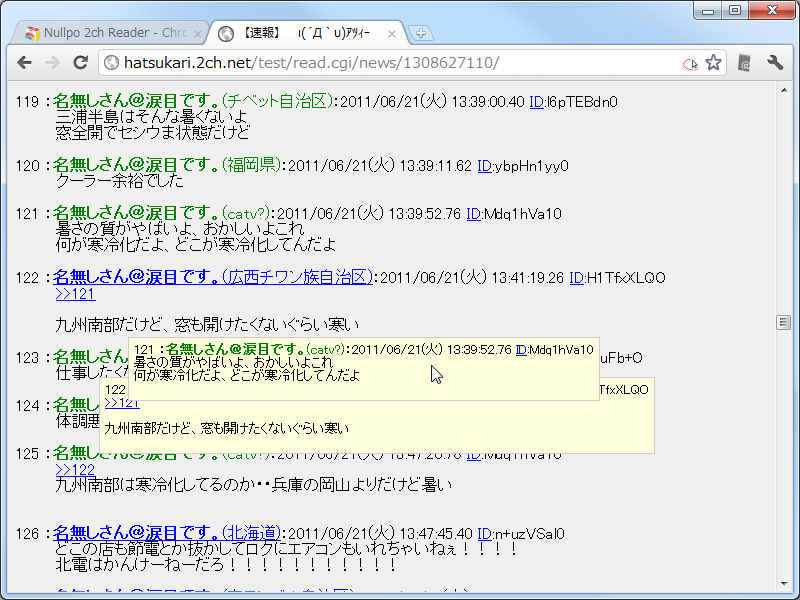The width and height of the screenshot is (800, 600).
Task: Close the Nullpo 2ch Reader tab
Action: (x=199, y=33)
